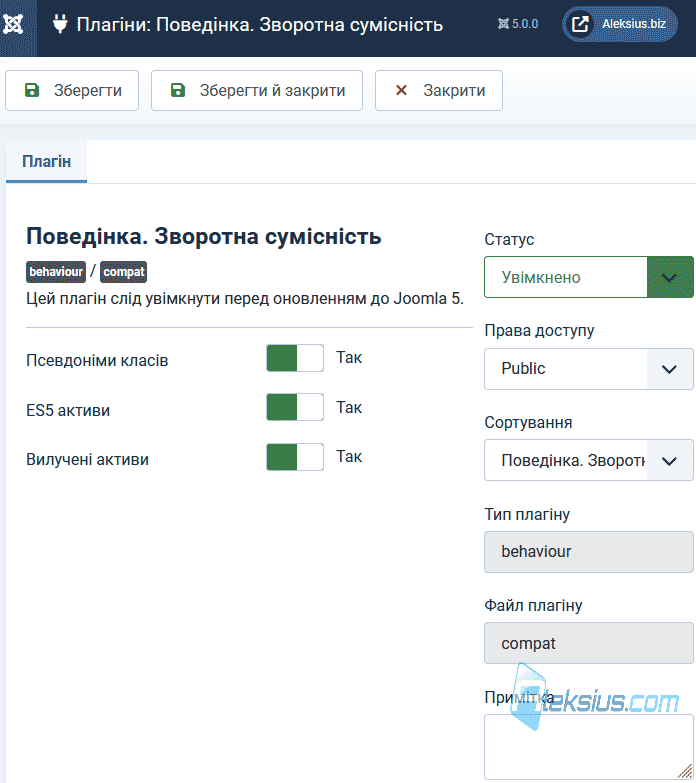The width and height of the screenshot is (696, 783).
Task: Toggle the ES5 активи switch
Action: pos(295,407)
